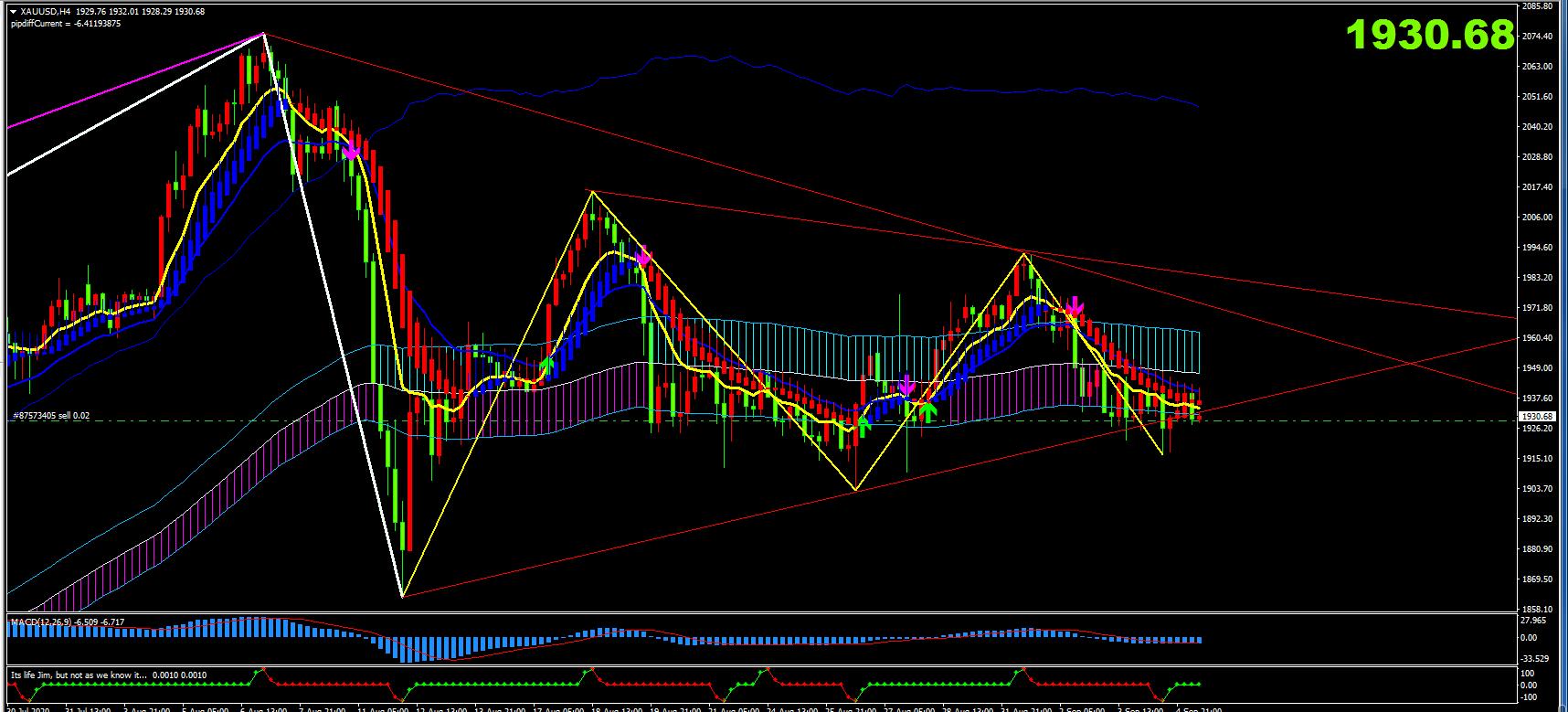Open the triangle menu beside XAUUSD,H4
The width and height of the screenshot is (1568, 712).
[12, 12]
